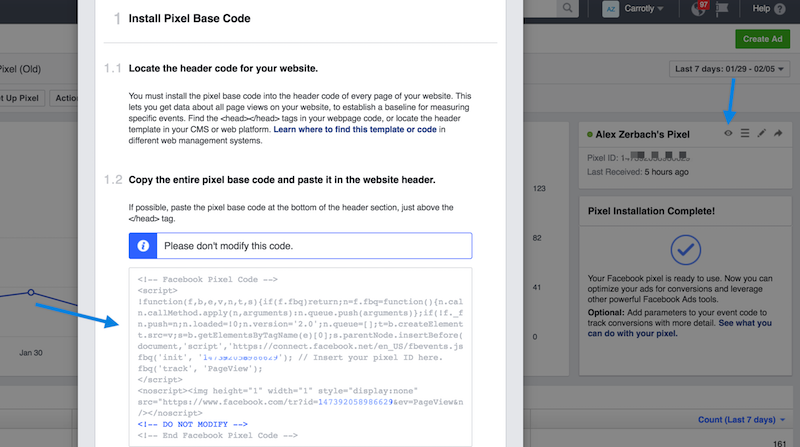
Task: Open the Carrotly account dropdown
Action: (x=644, y=8)
